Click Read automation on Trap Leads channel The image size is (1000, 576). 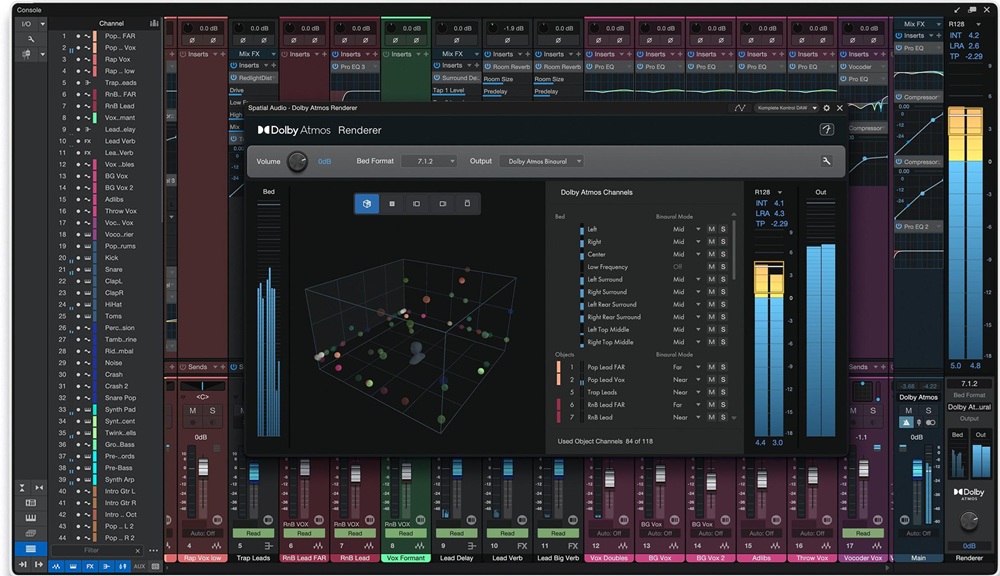point(254,533)
